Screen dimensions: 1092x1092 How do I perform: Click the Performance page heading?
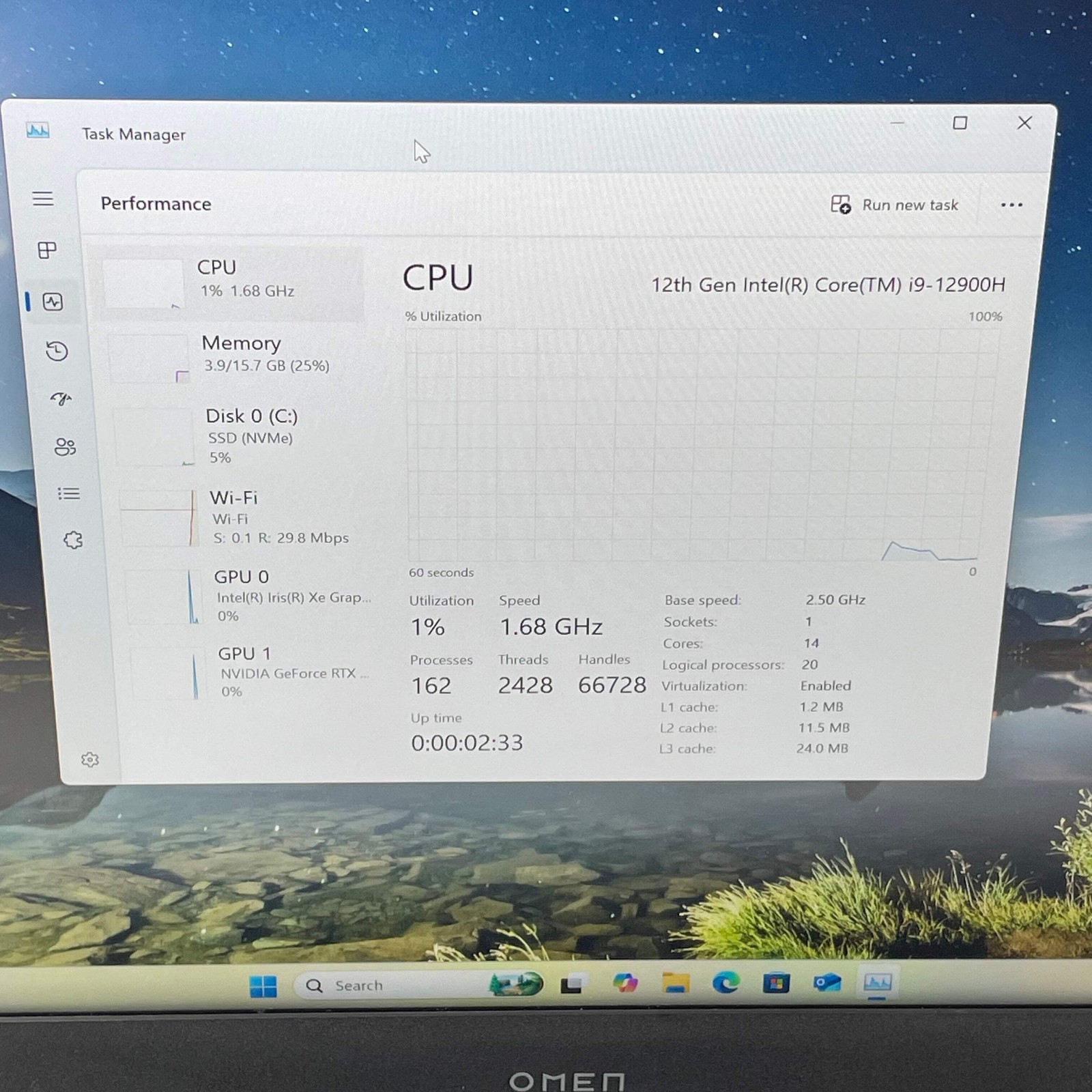156,204
